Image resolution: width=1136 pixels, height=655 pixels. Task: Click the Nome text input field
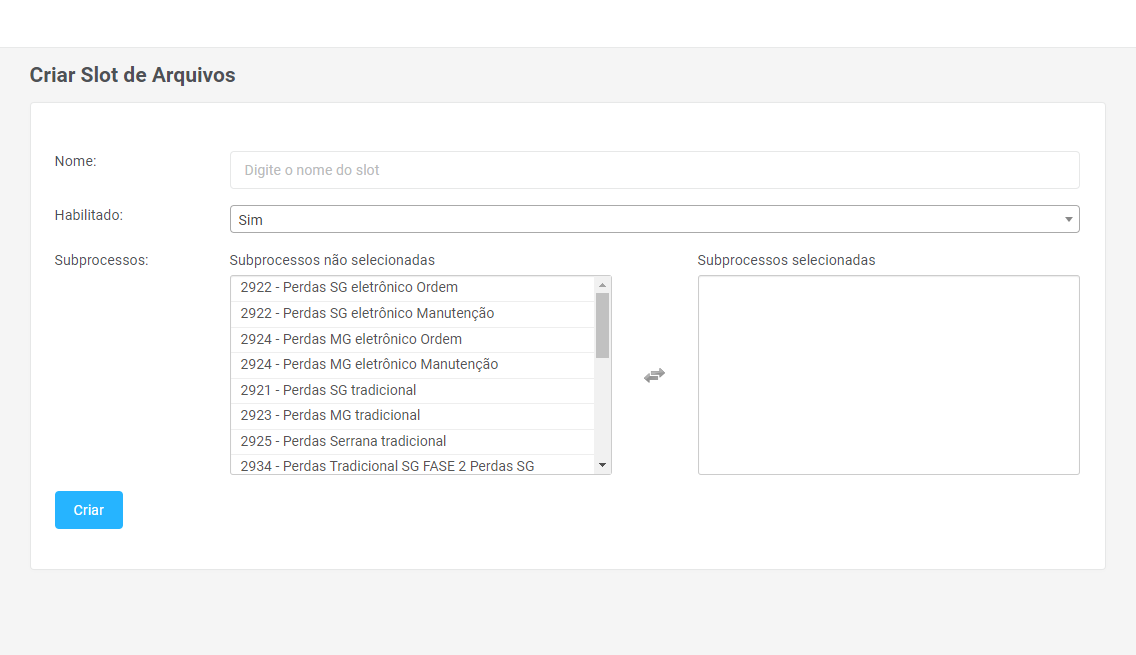(654, 170)
